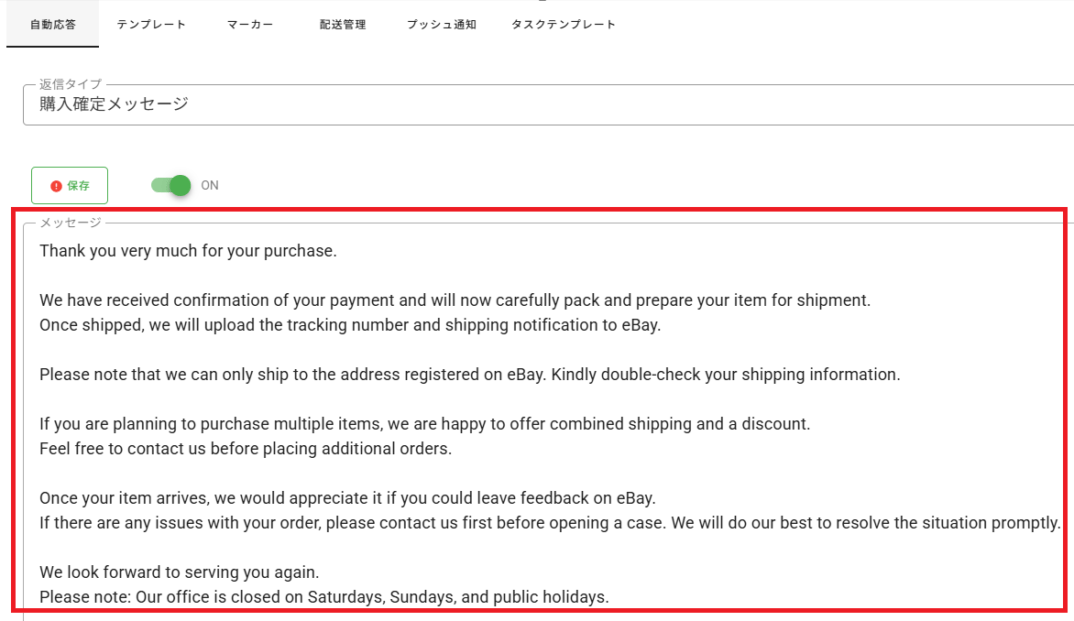Expand the 返信タイプ dropdown showing 購入確定メッセージ
Viewport: 1074px width, 621px height.
coord(548,105)
